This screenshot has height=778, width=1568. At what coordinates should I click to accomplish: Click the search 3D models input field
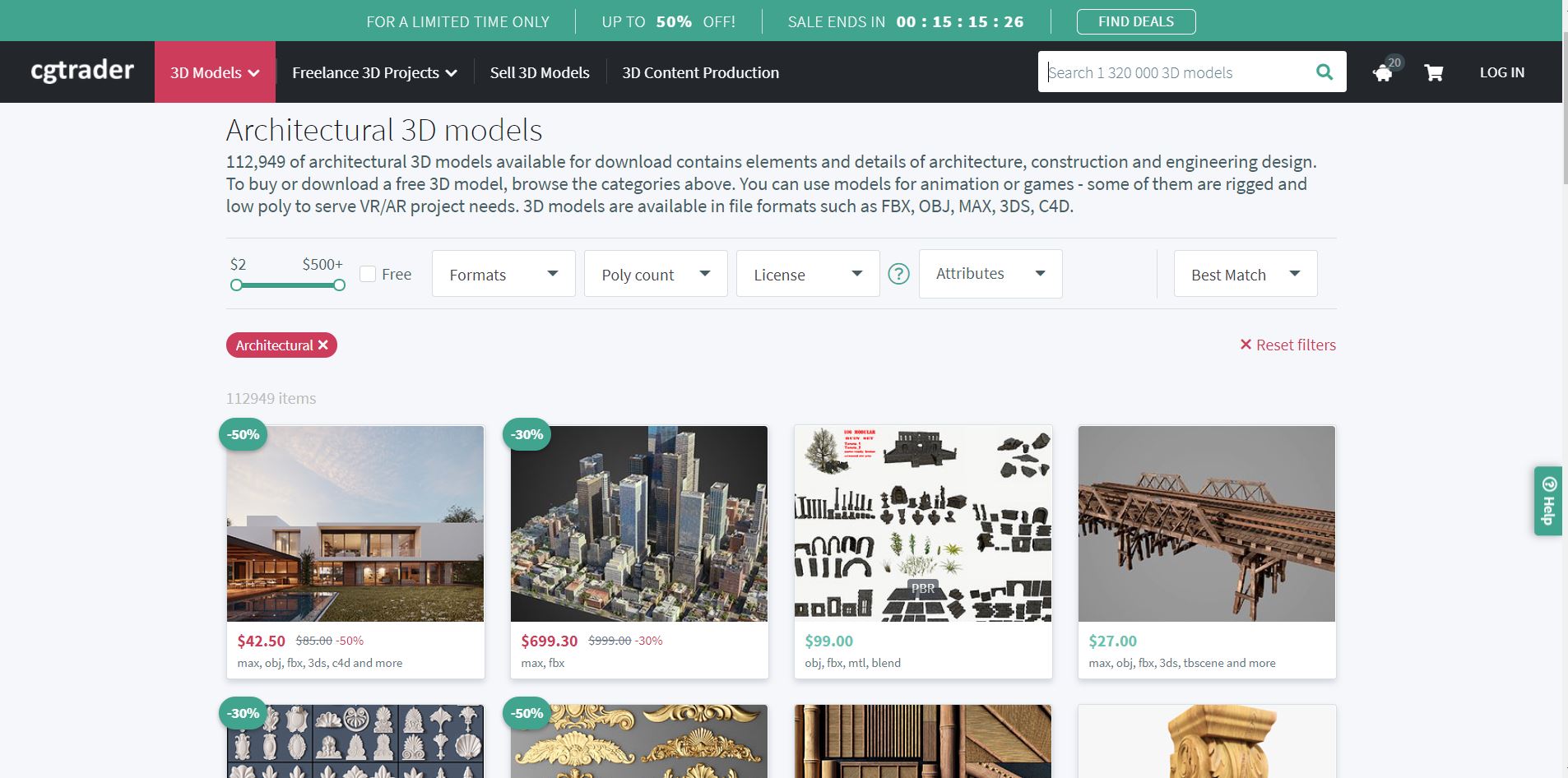click(x=1172, y=72)
